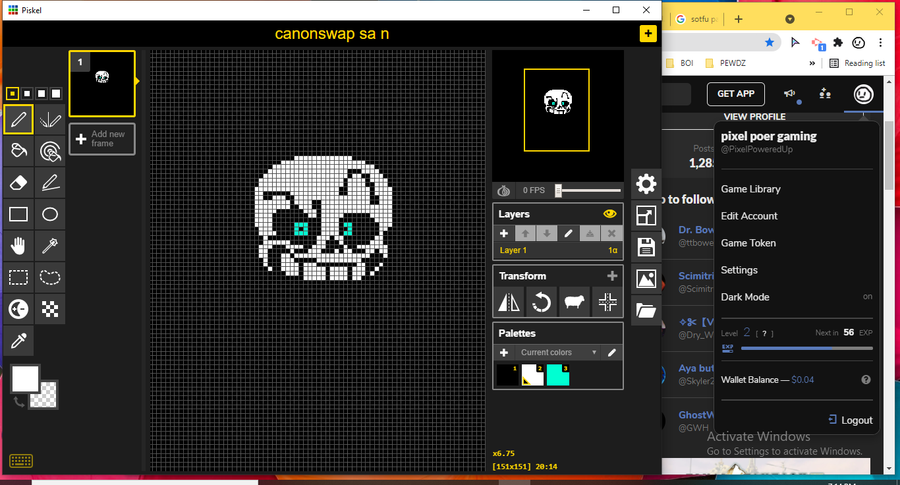Select the paint-all-same-color target tool
The image size is (900, 485).
tap(50, 151)
